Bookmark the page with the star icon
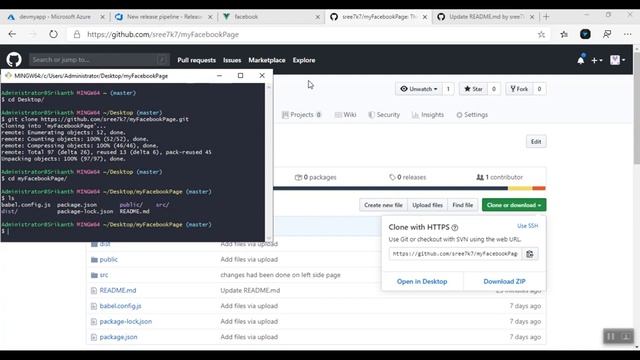Screen dimensions: 640x360 pos(541,35)
